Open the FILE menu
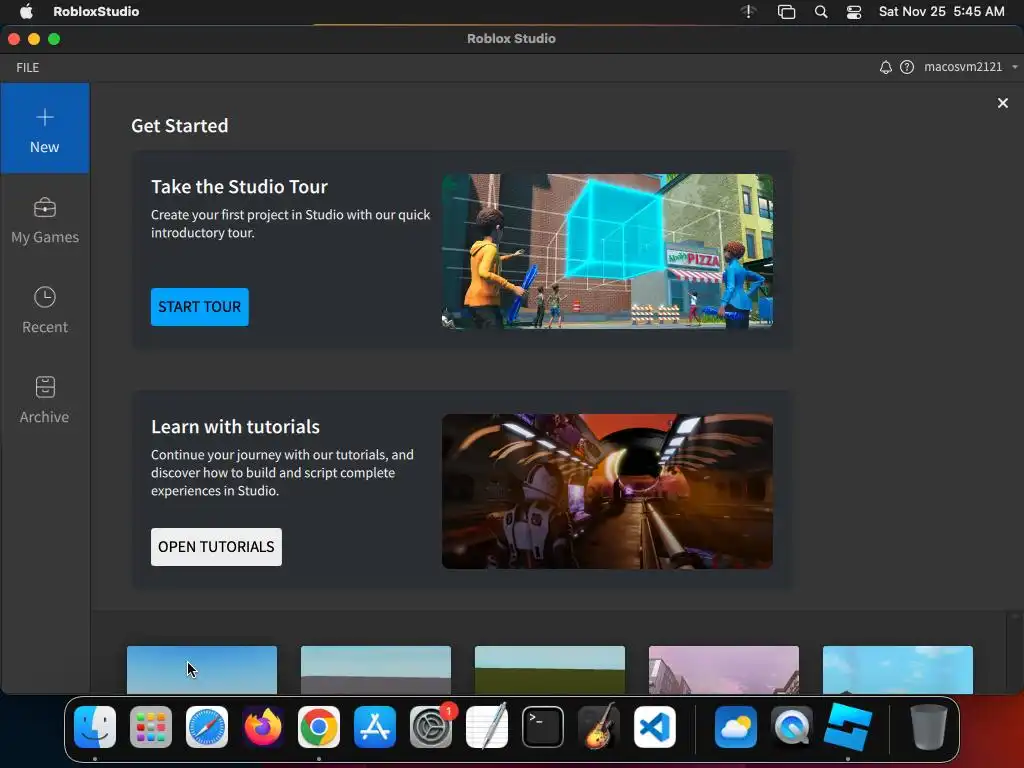 coord(27,67)
